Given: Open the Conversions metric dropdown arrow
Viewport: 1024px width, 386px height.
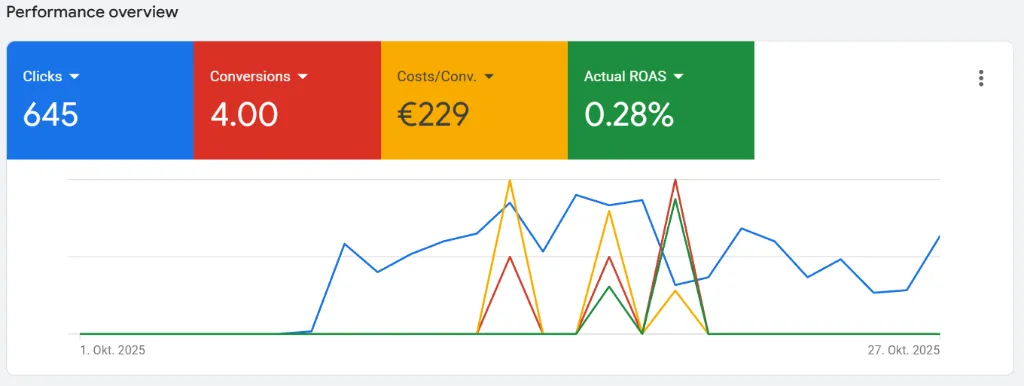Looking at the screenshot, I should (302, 76).
